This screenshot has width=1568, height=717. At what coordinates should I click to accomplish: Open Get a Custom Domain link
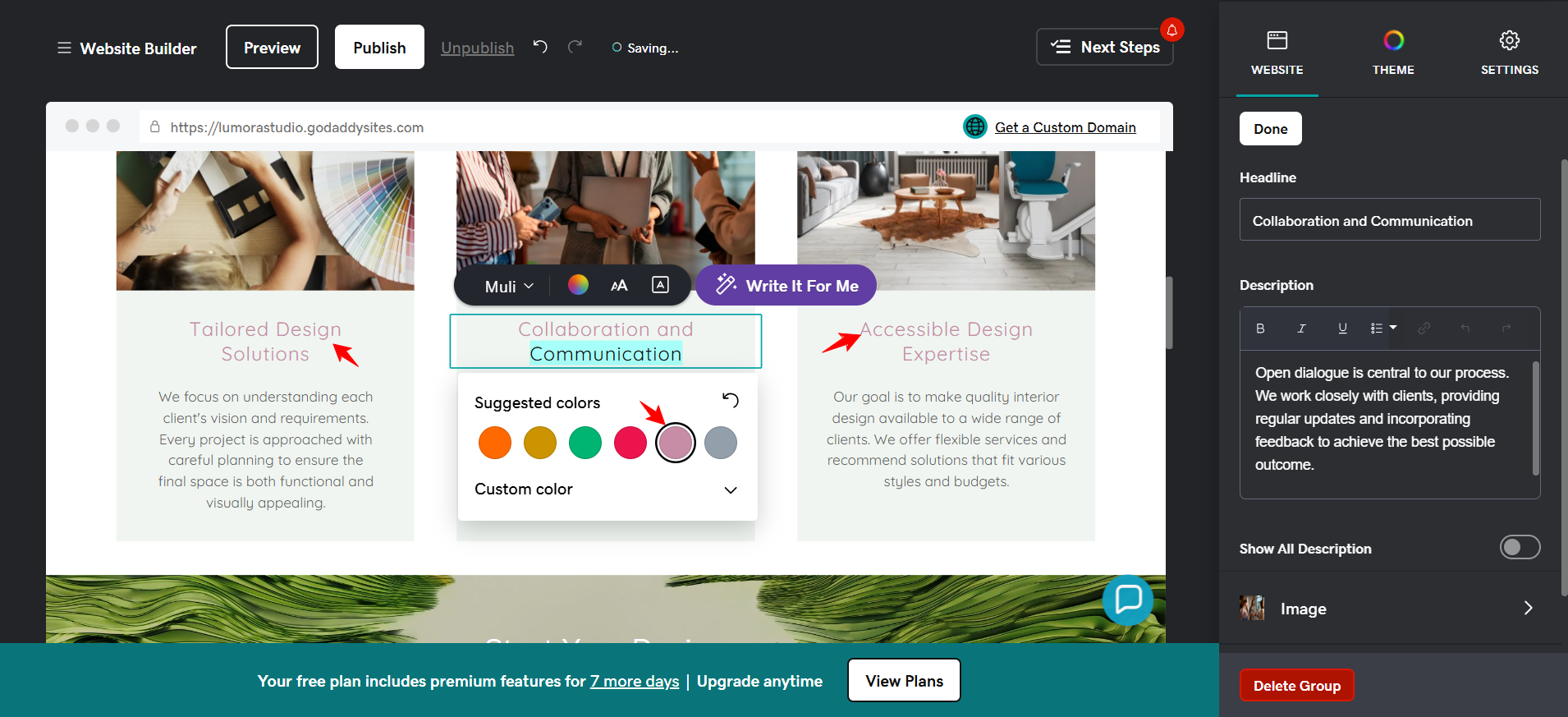pyautogui.click(x=1065, y=127)
